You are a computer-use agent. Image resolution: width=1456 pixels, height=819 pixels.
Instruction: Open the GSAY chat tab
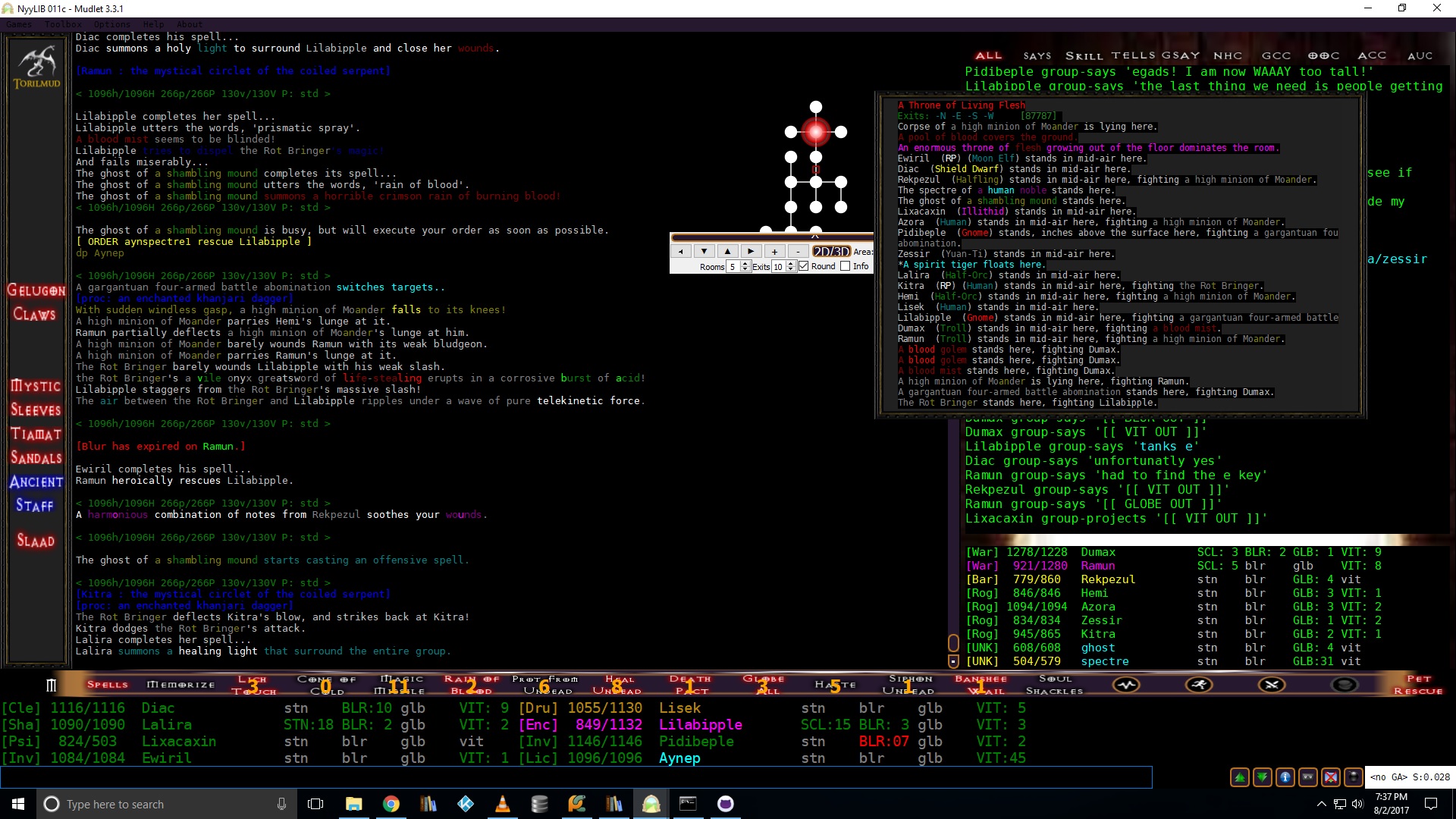[x=1181, y=55]
